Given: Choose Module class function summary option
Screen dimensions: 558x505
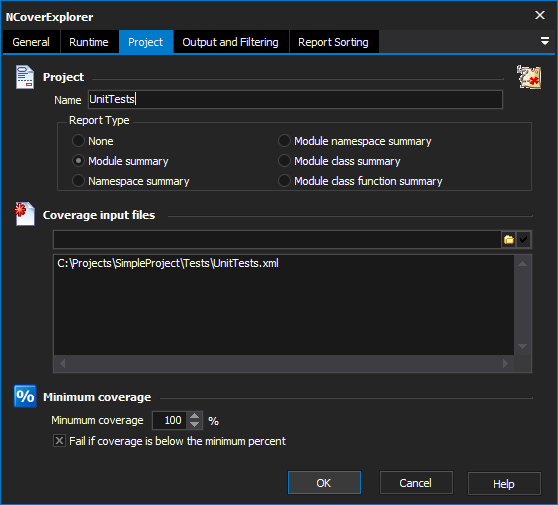Looking at the screenshot, I should [x=360, y=181].
